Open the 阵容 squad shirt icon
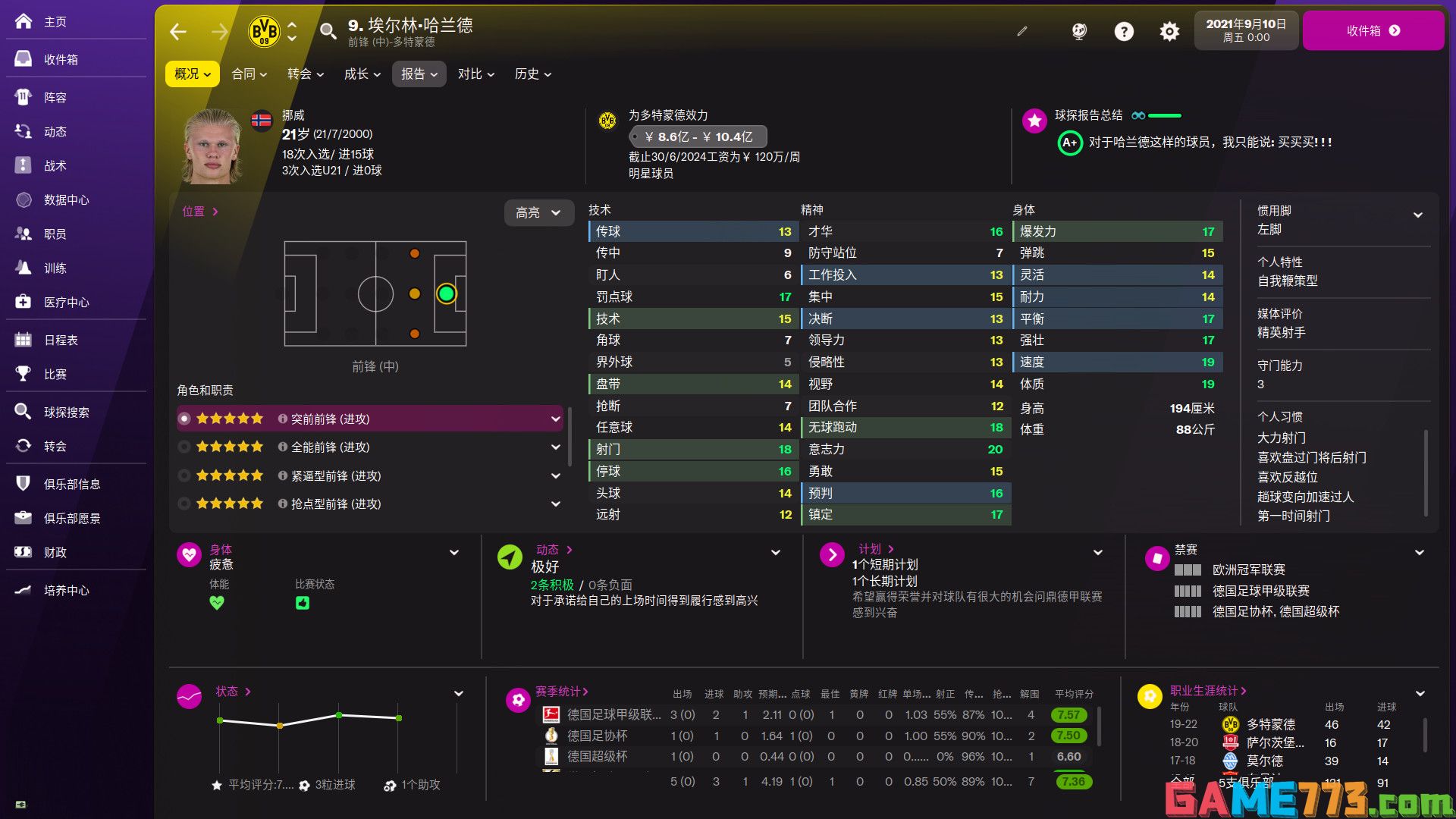The height and width of the screenshot is (819, 1456). 24,97
